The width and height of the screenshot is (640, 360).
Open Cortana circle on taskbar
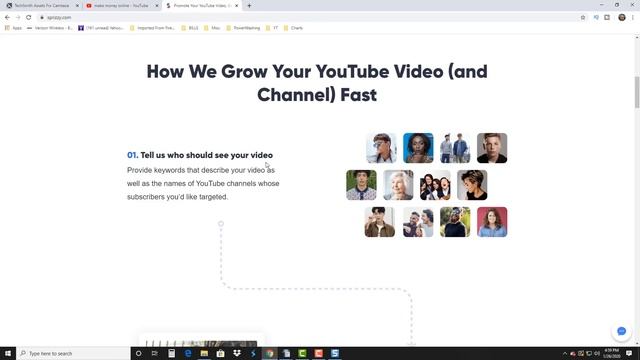point(138,353)
